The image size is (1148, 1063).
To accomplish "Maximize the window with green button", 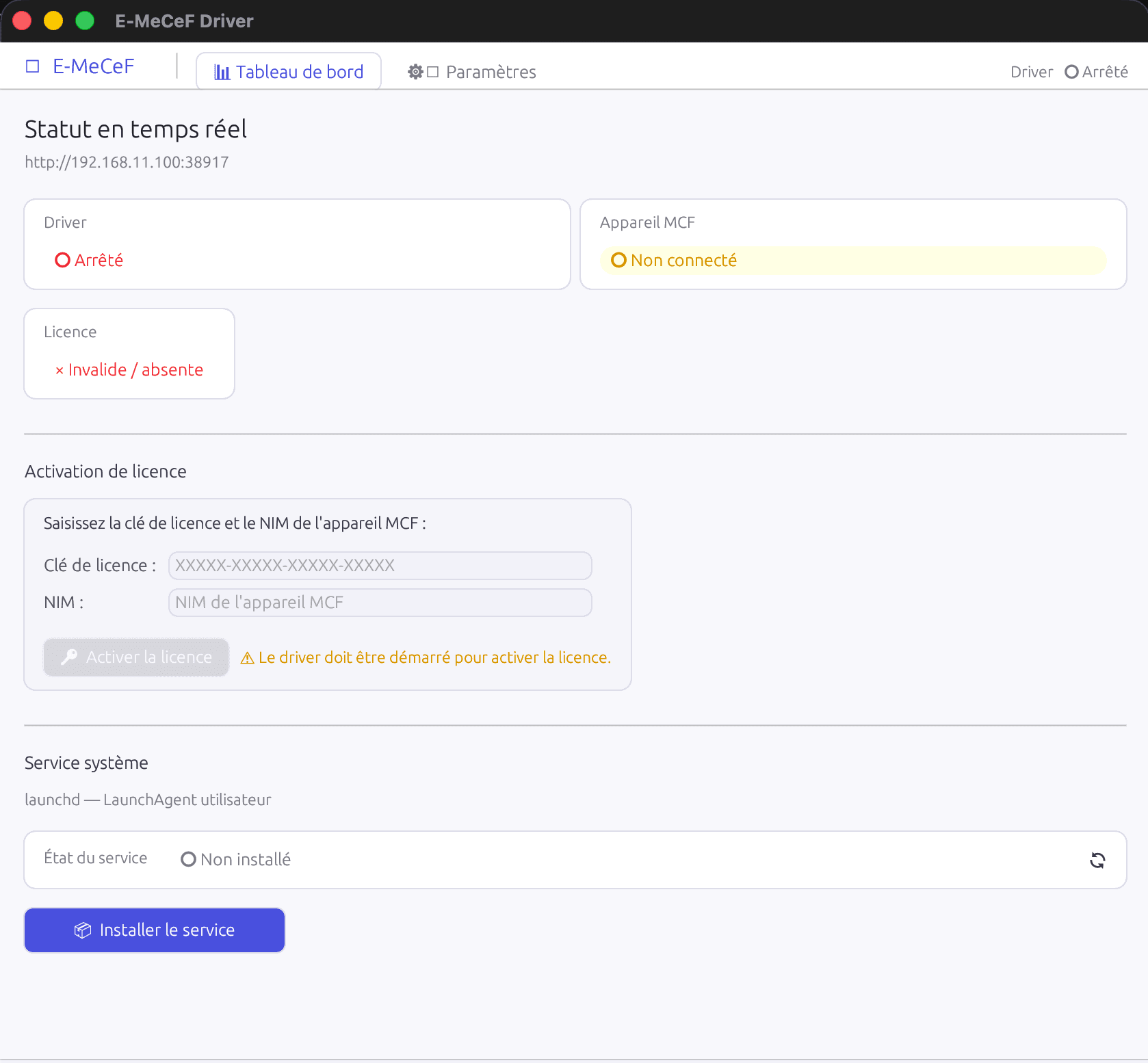I will [x=85, y=21].
